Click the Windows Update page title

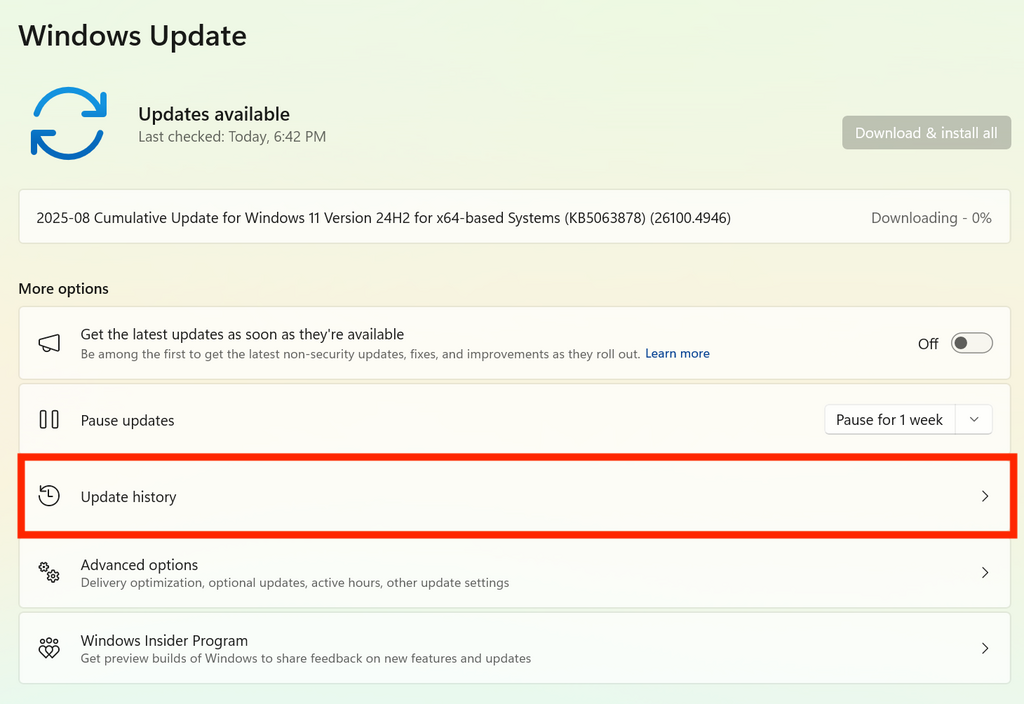point(133,36)
